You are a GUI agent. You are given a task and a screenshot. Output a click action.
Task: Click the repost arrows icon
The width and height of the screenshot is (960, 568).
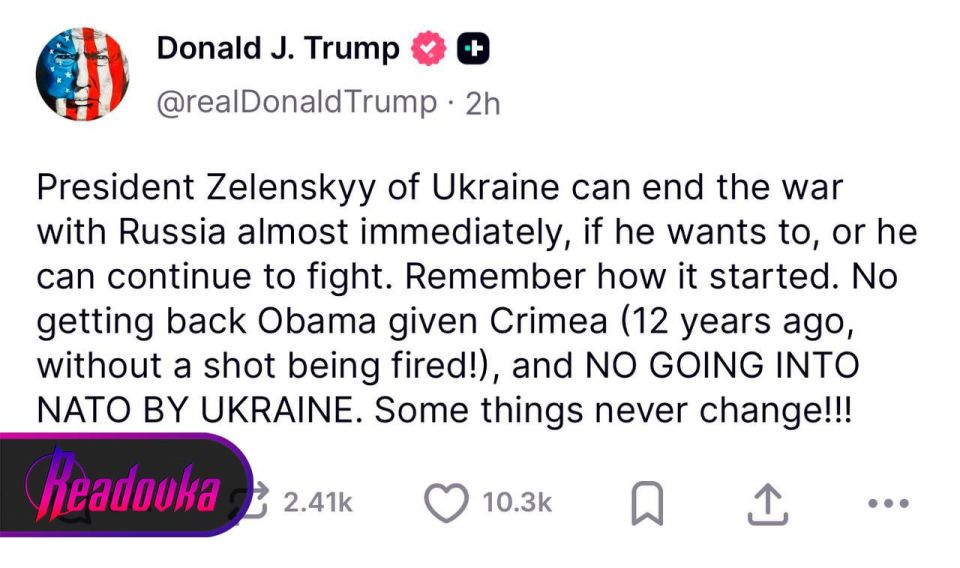coord(252,501)
